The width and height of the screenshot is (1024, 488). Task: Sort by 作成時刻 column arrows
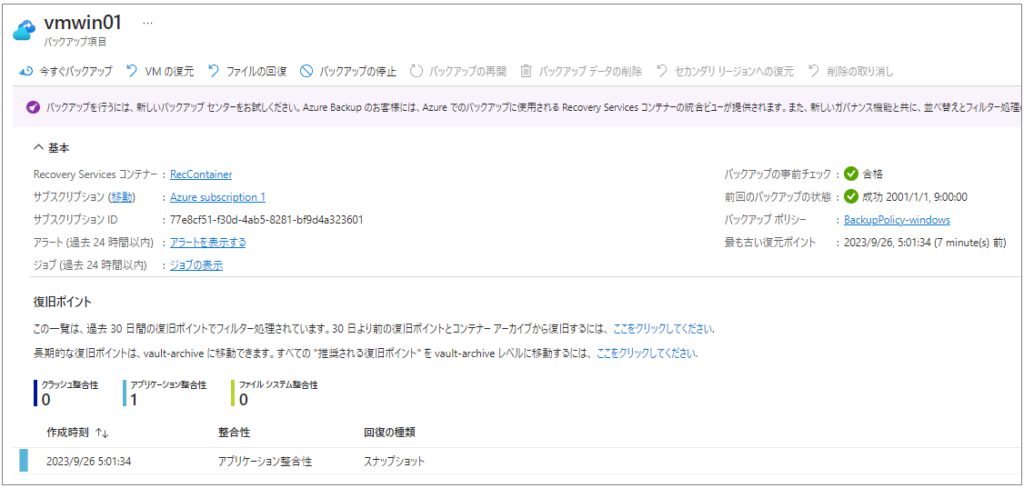(102, 432)
